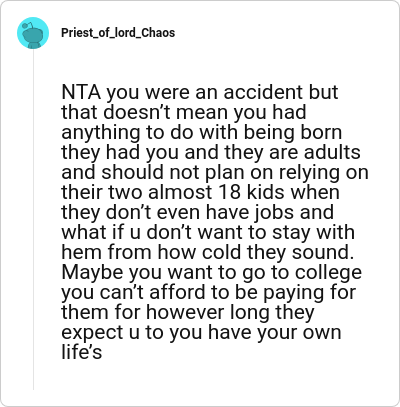This screenshot has width=400, height=407.
Task: Collapse the comment via the vertical thread line
Action: [x=33, y=220]
